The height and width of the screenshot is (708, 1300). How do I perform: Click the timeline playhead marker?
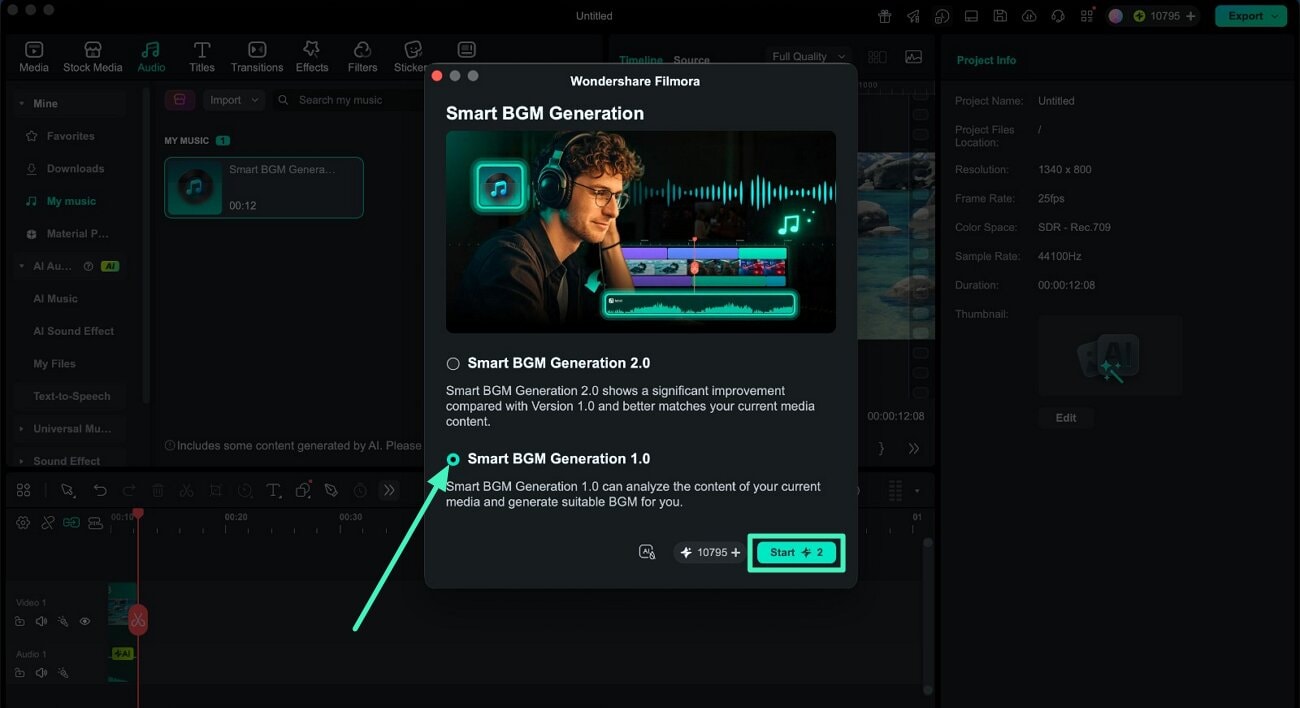tap(138, 513)
